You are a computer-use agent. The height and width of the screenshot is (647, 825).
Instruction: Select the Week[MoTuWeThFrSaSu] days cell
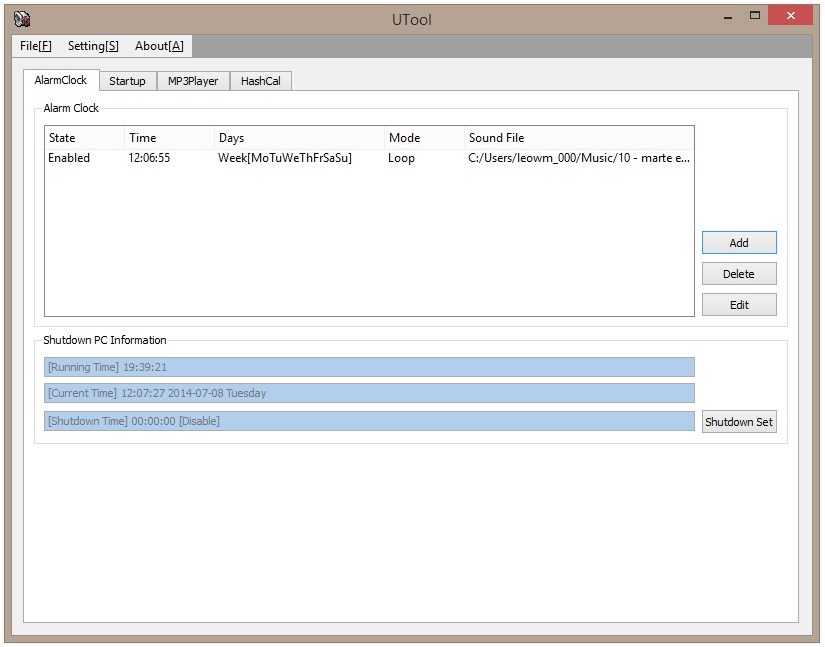coord(285,158)
